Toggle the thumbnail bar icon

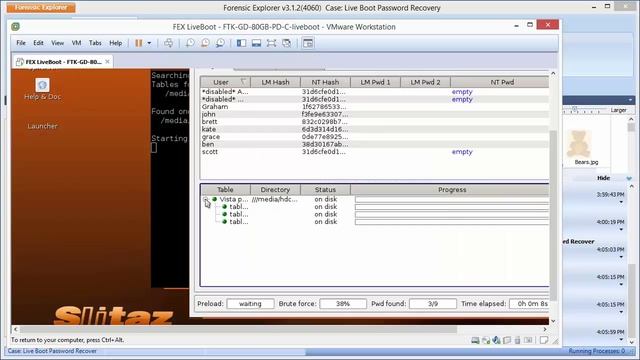pyautogui.click(x=256, y=43)
